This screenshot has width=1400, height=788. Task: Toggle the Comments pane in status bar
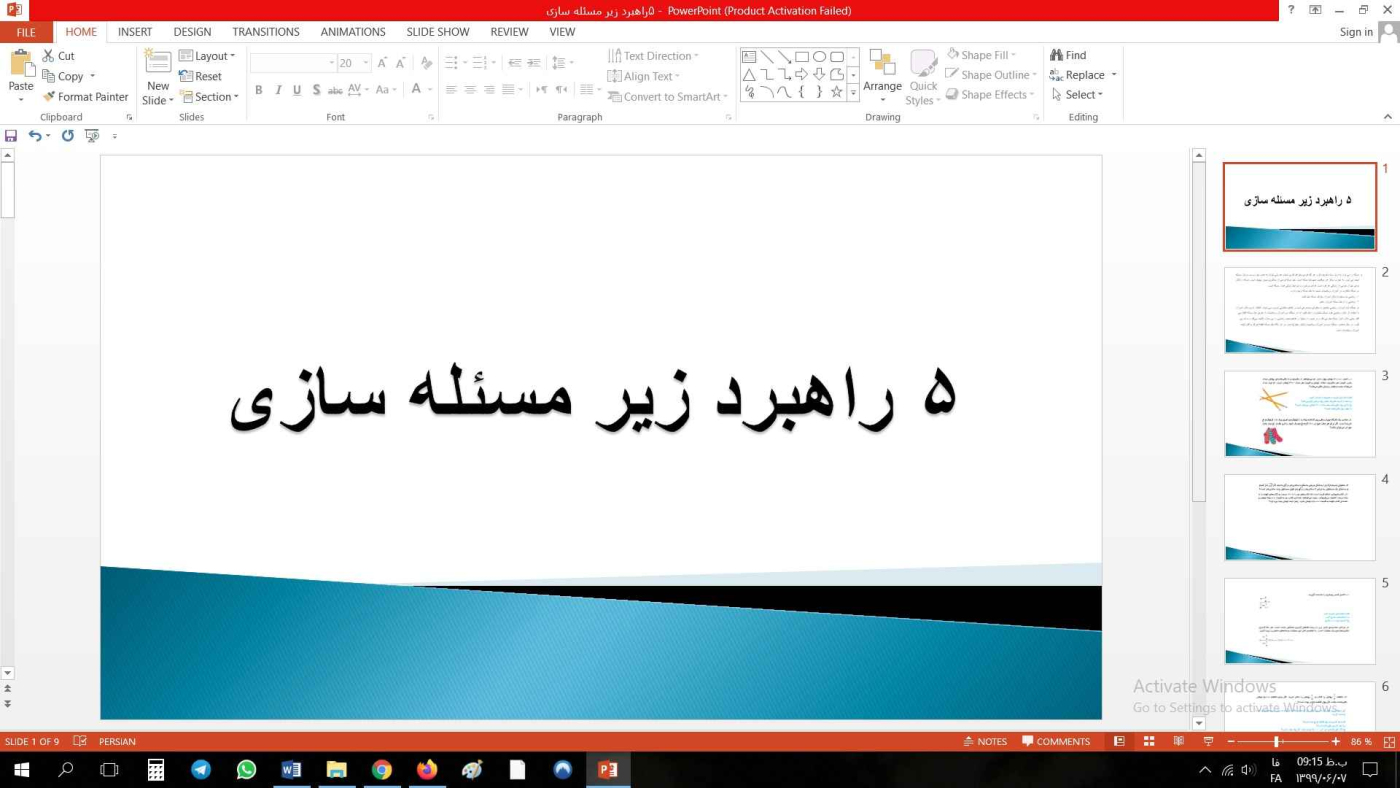pyautogui.click(x=1056, y=742)
